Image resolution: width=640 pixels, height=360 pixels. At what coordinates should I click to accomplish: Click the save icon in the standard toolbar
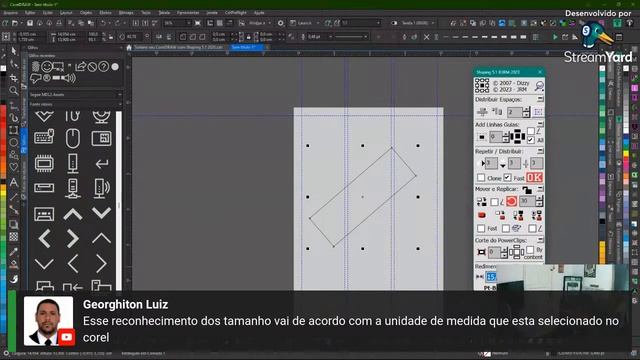click(30, 23)
